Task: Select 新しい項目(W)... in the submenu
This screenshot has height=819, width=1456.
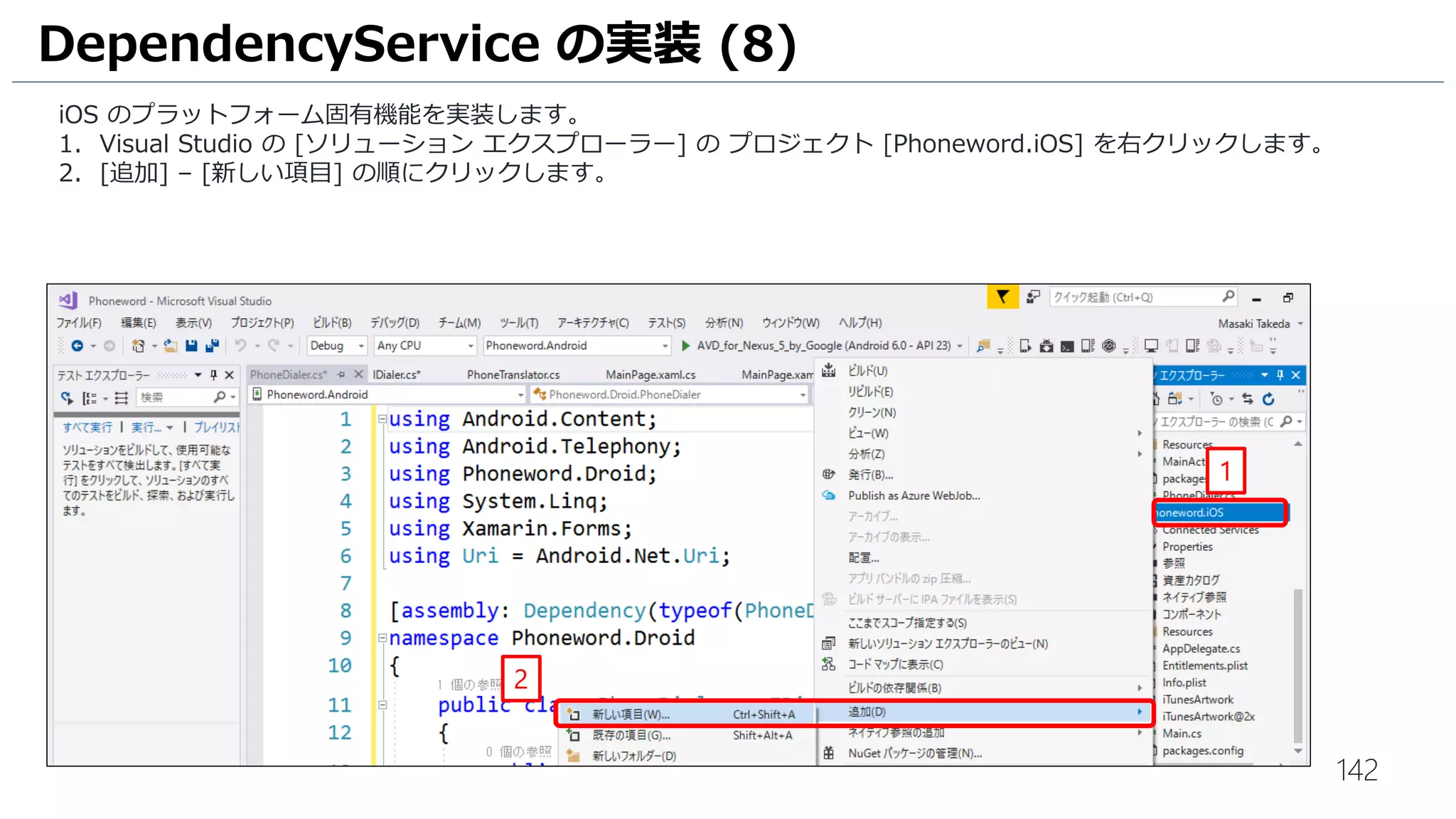Action: point(687,714)
